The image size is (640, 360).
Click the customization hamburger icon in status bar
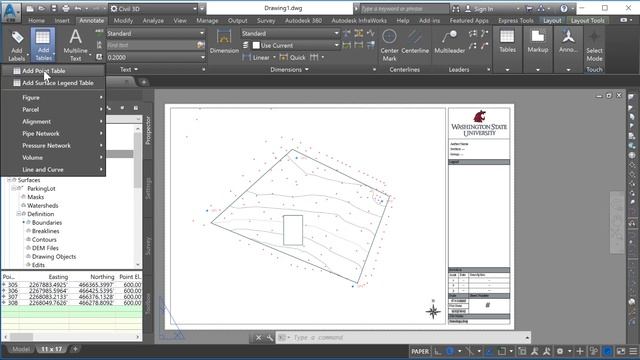[633, 351]
